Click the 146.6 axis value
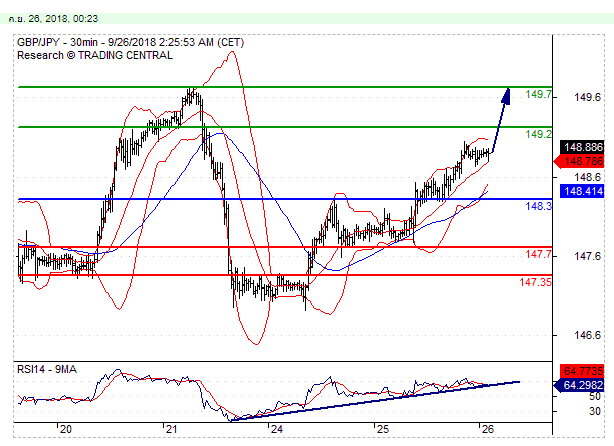The image size is (614, 446). [x=587, y=335]
